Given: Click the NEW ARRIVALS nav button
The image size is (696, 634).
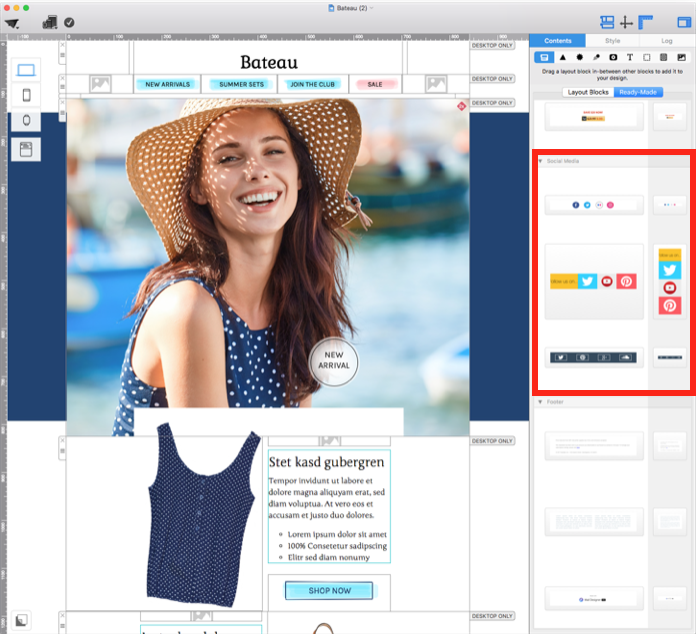Looking at the screenshot, I should point(167,84).
